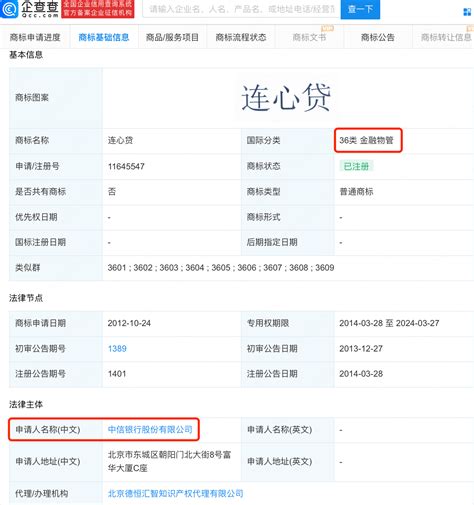Click exclusive period 2014-03-28 至 2024-03-27
Screen dimensions: 474x505
[x=389, y=323]
